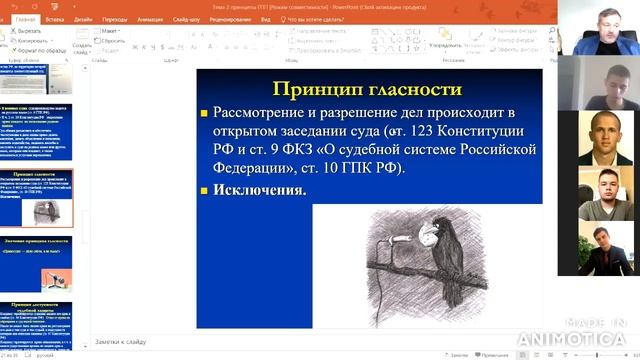Screen dimensions: 640x360
Task: Open the quick access toolbar customize arrow
Action: coord(74,7)
